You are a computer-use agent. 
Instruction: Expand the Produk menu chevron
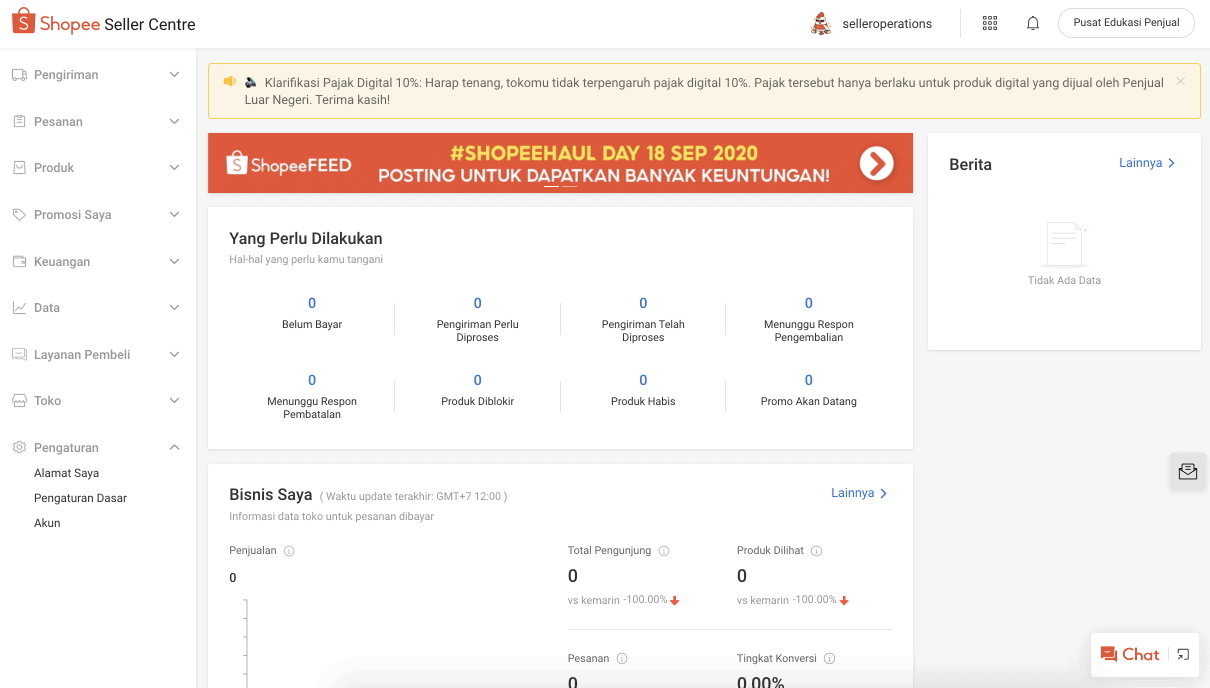174,168
